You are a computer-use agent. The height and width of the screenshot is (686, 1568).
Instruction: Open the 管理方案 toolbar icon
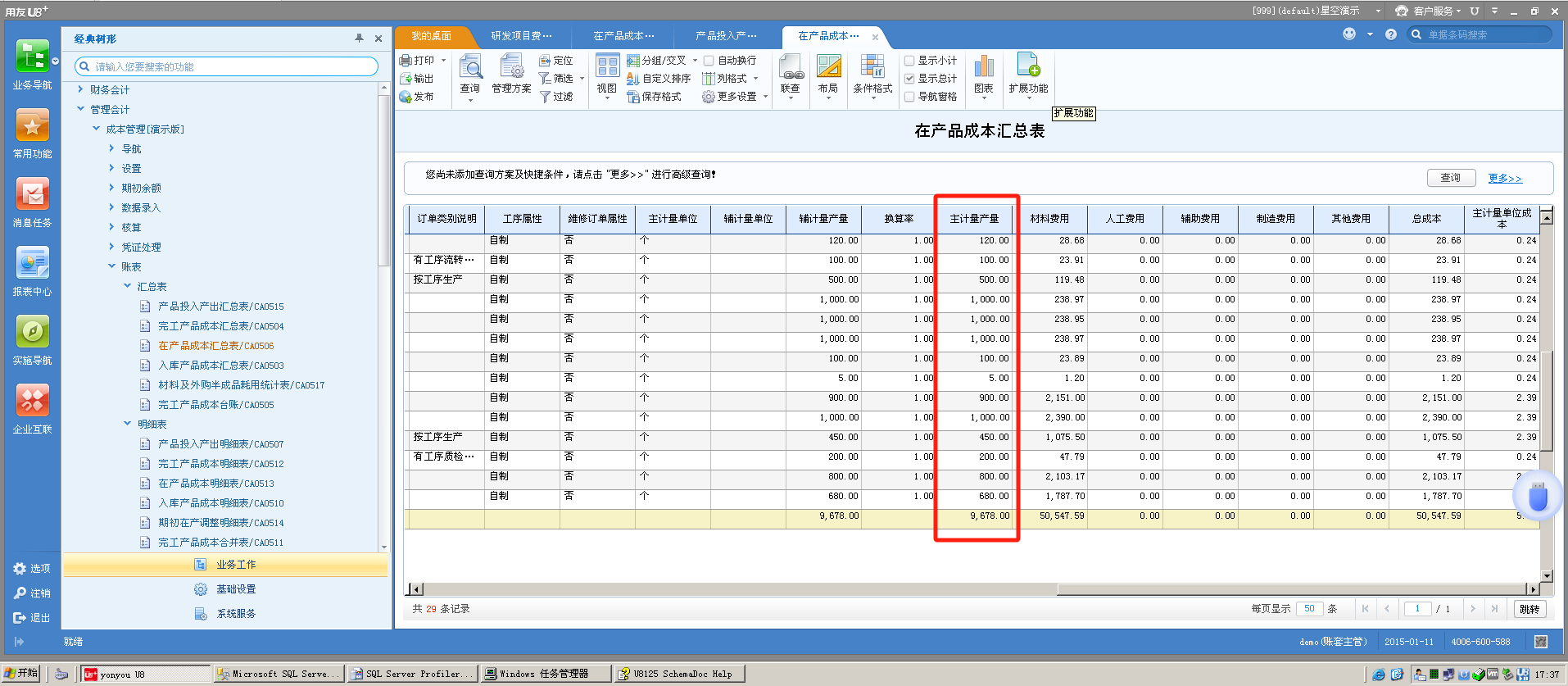(511, 67)
